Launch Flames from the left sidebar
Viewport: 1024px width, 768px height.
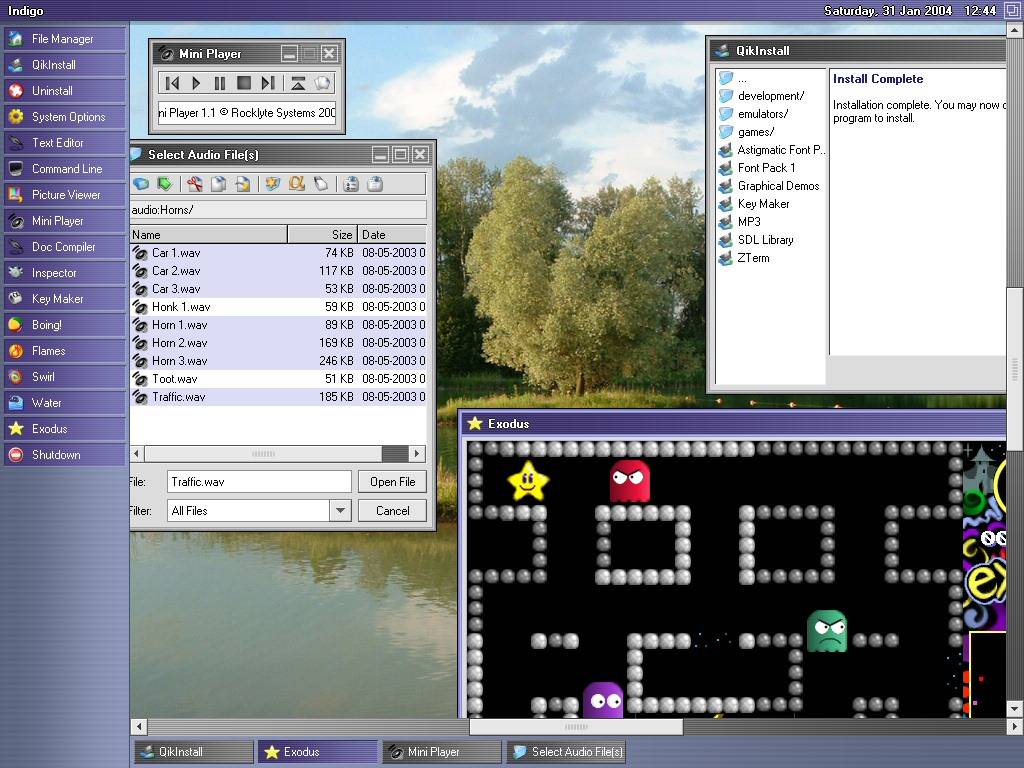pyautogui.click(x=48, y=351)
